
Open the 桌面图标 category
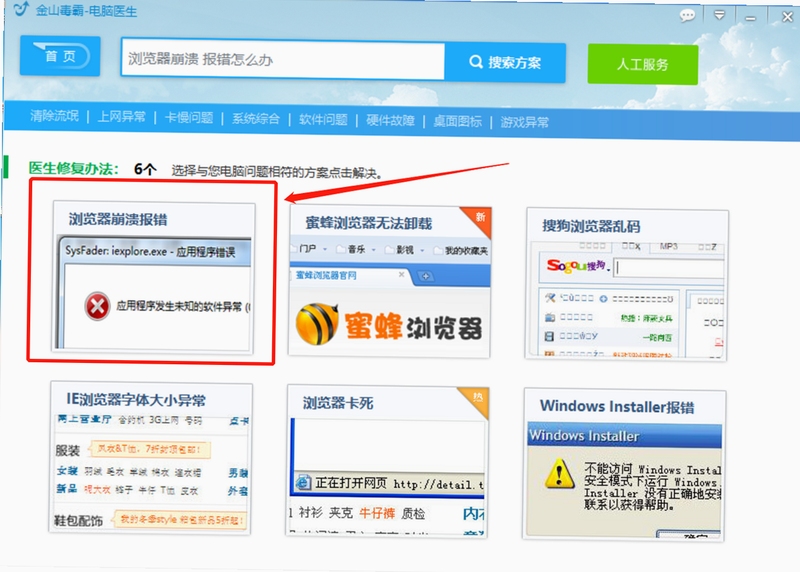458,121
